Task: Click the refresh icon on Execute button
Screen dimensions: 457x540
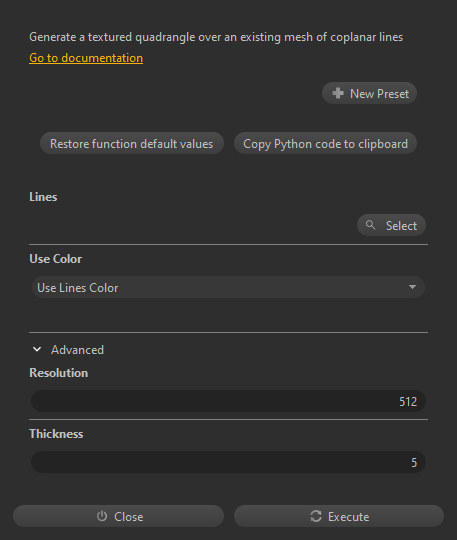Action: 316,516
